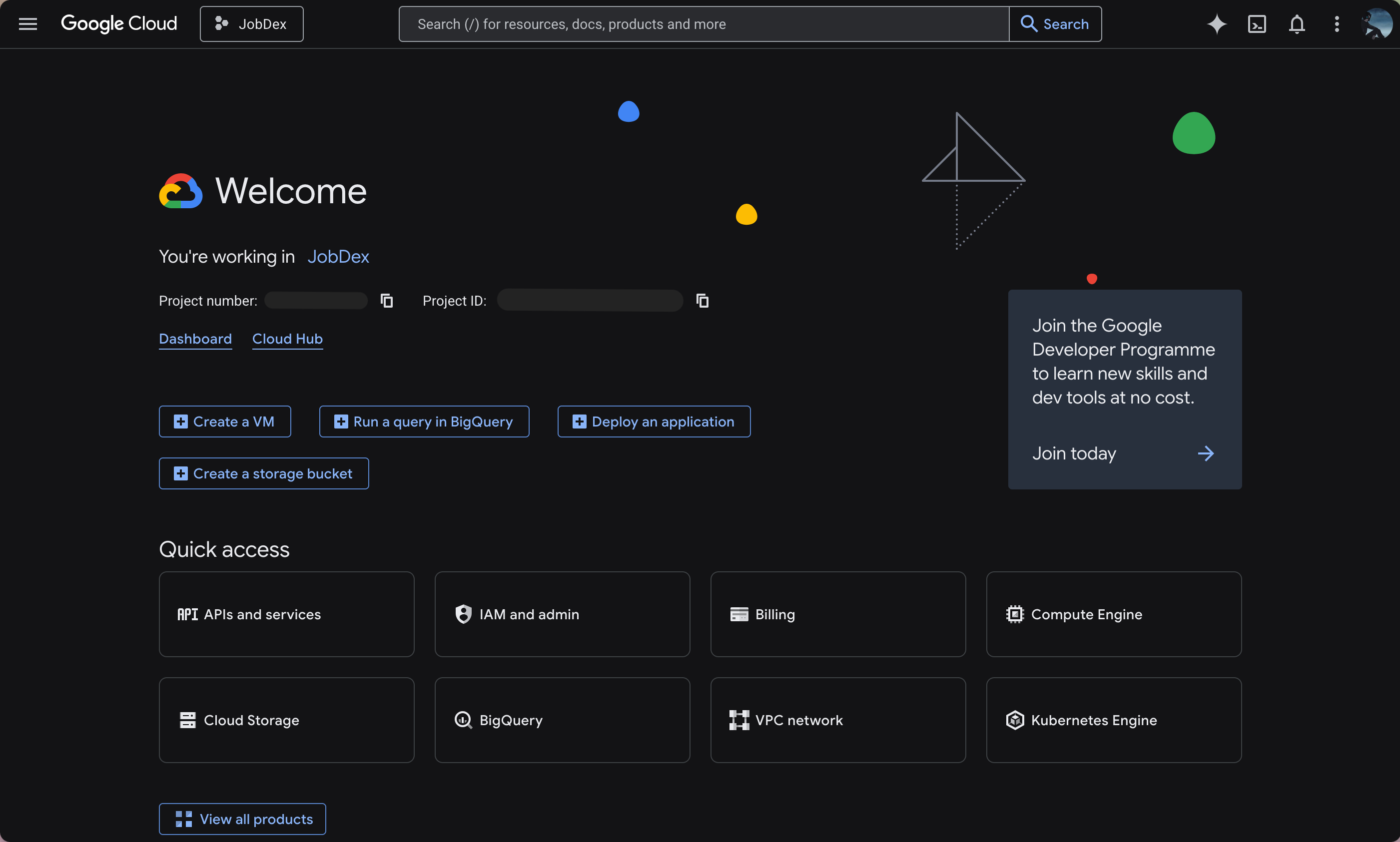Click the Join today arrow icon

(x=1205, y=453)
